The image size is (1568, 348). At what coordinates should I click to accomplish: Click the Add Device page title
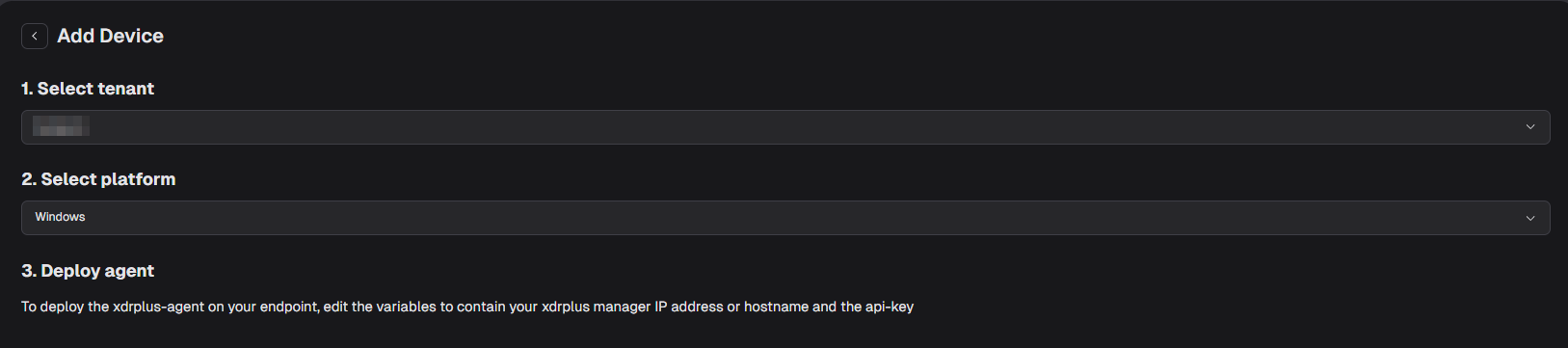point(110,36)
